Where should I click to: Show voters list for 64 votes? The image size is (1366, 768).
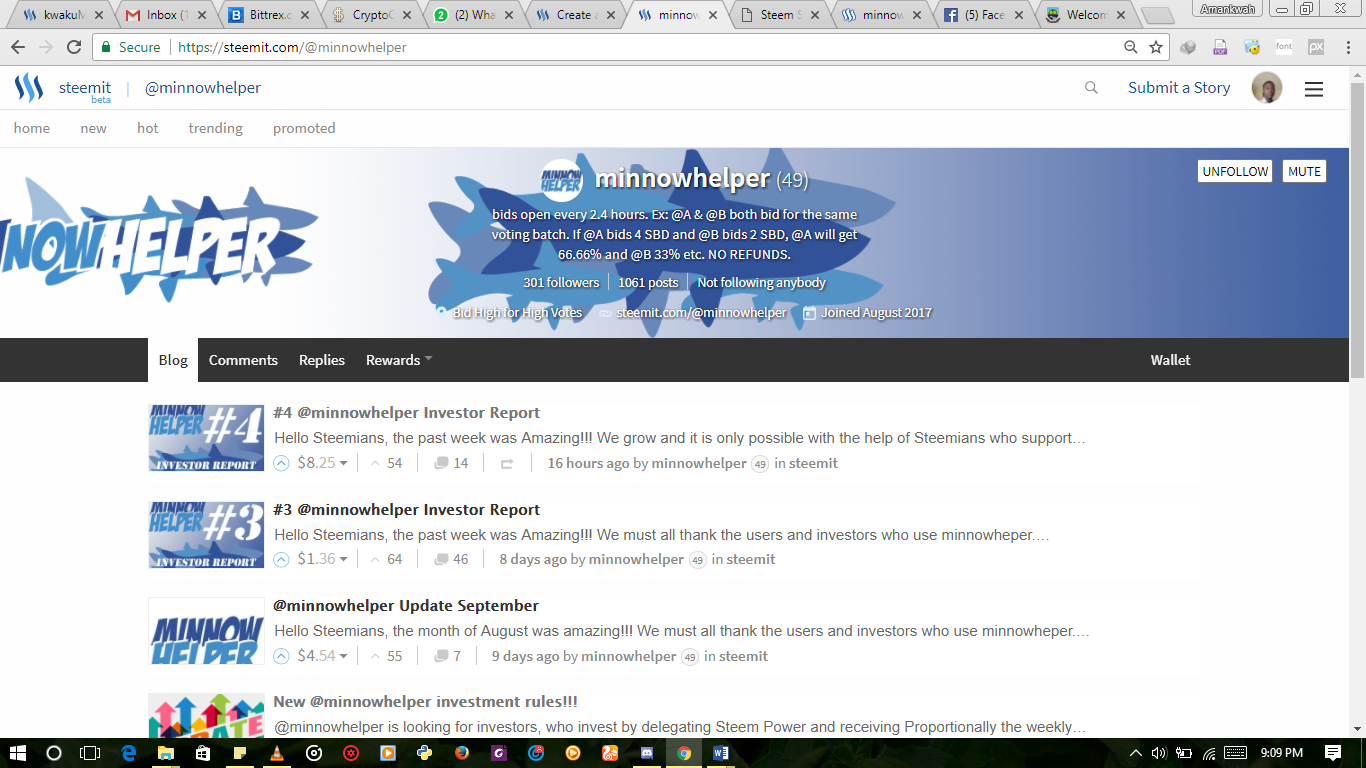point(386,559)
